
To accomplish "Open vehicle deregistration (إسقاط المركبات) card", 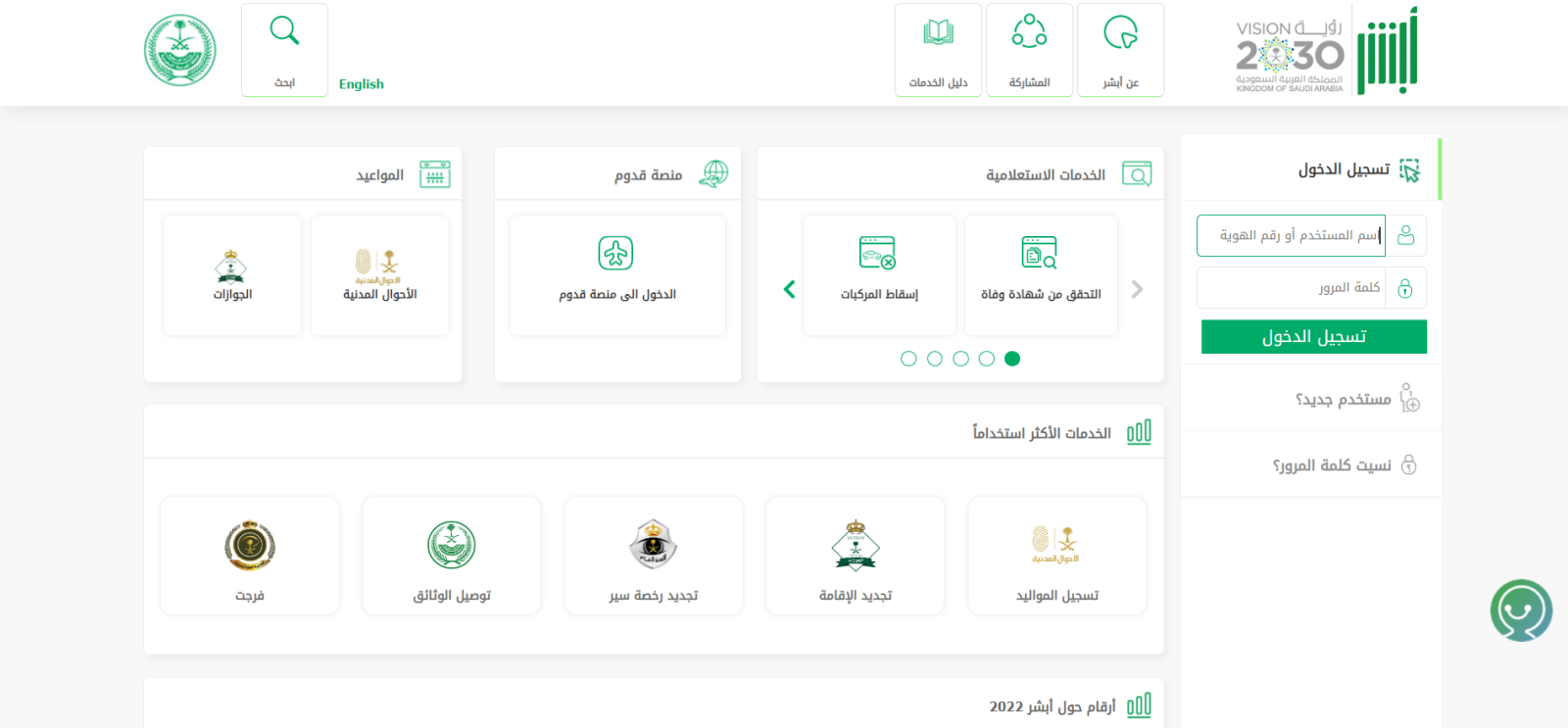I will click(879, 276).
